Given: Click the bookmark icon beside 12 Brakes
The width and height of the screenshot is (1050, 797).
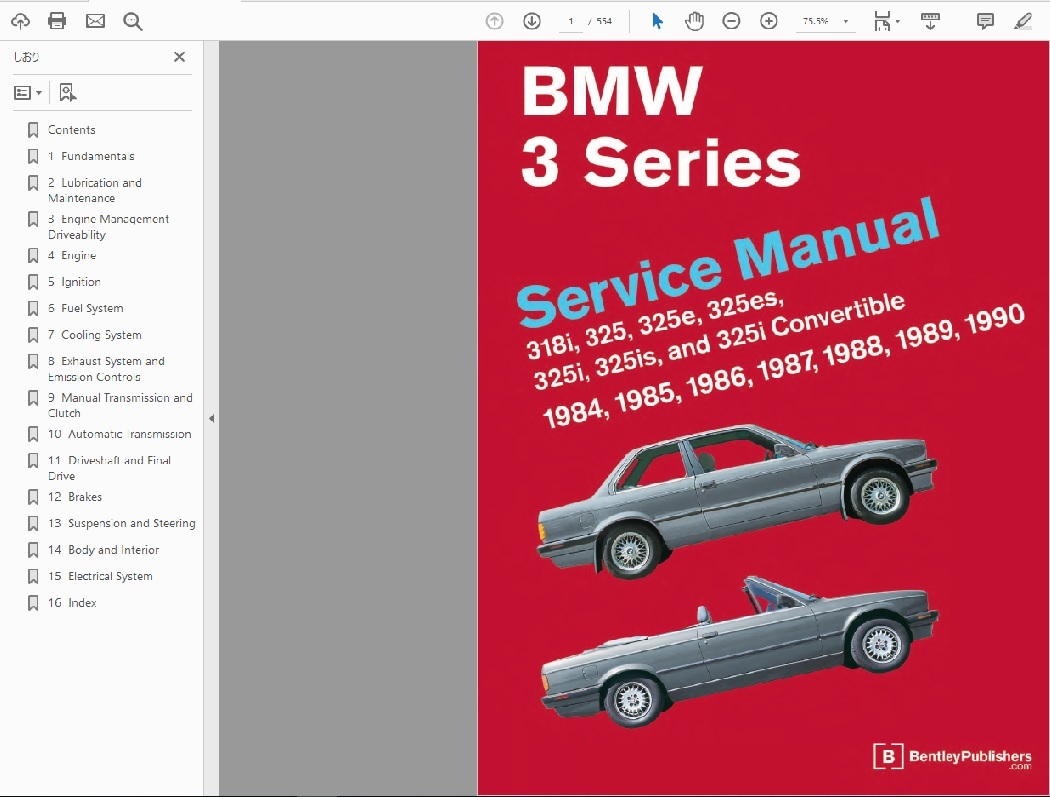Looking at the screenshot, I should pos(33,497).
